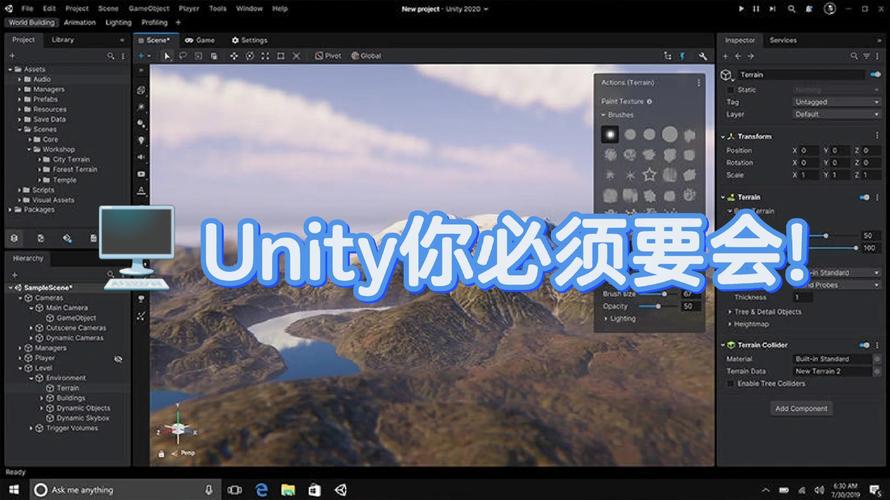Viewport: 890px width, 500px height.
Task: Select the star-shaped brush
Action: [x=649, y=175]
